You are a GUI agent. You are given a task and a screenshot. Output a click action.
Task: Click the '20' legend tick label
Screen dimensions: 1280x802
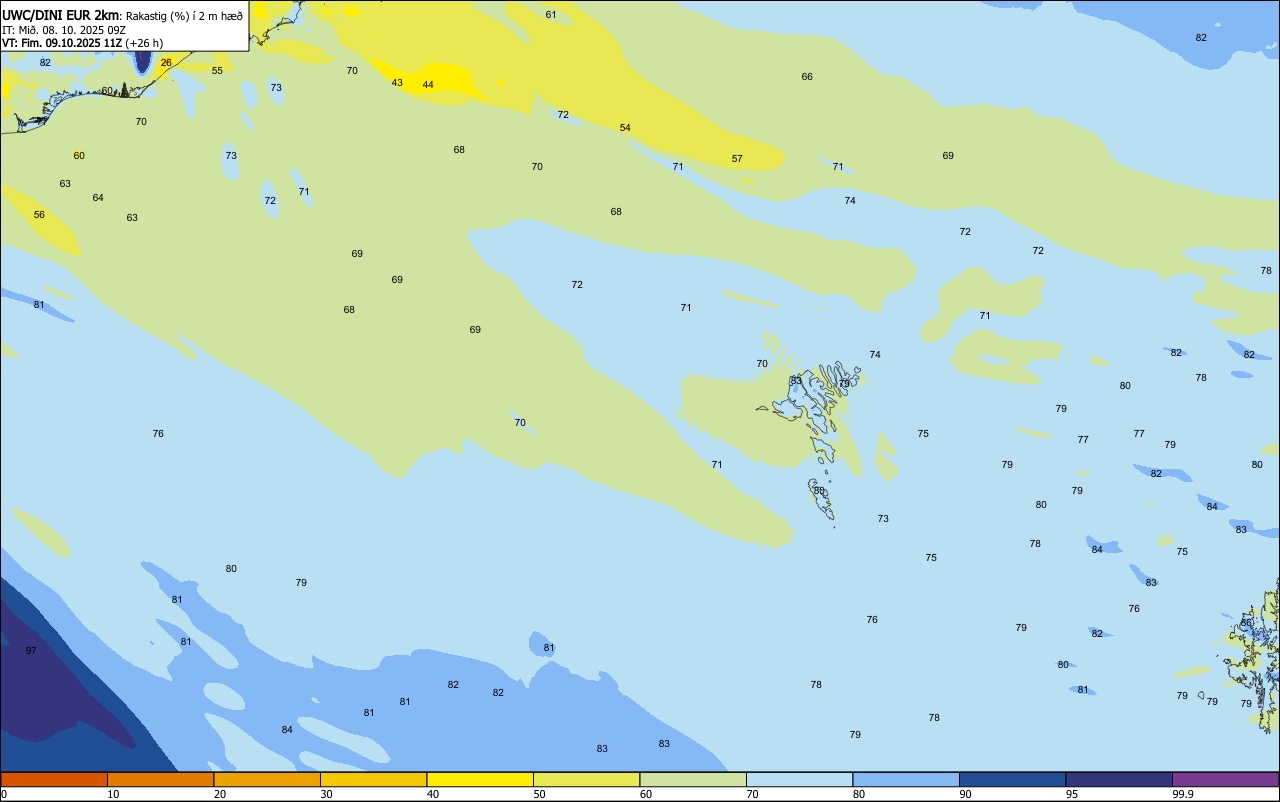click(220, 794)
